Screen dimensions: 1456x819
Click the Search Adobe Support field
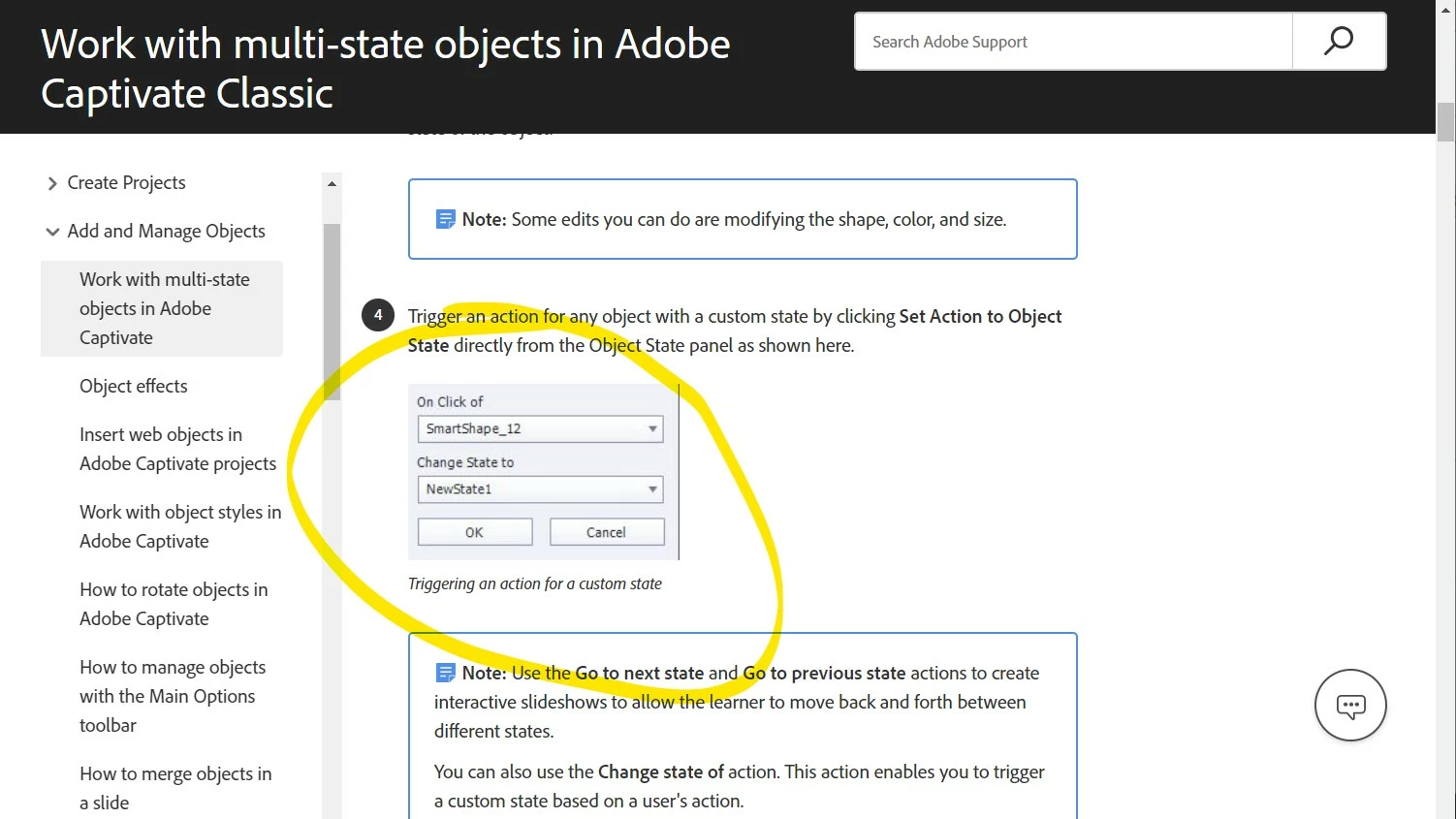1073,42
